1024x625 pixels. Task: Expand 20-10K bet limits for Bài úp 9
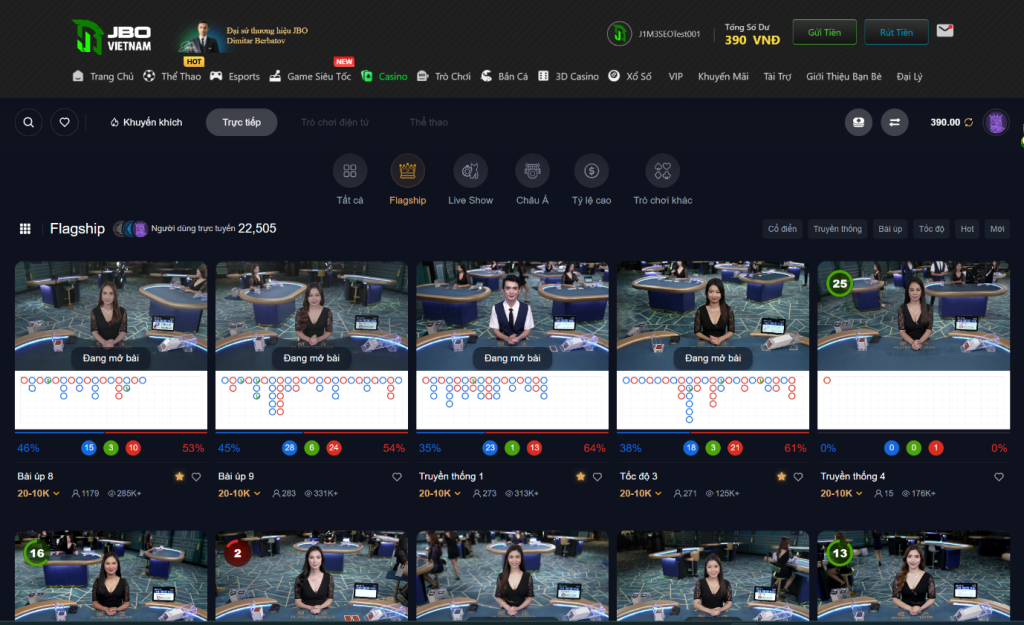pos(239,493)
